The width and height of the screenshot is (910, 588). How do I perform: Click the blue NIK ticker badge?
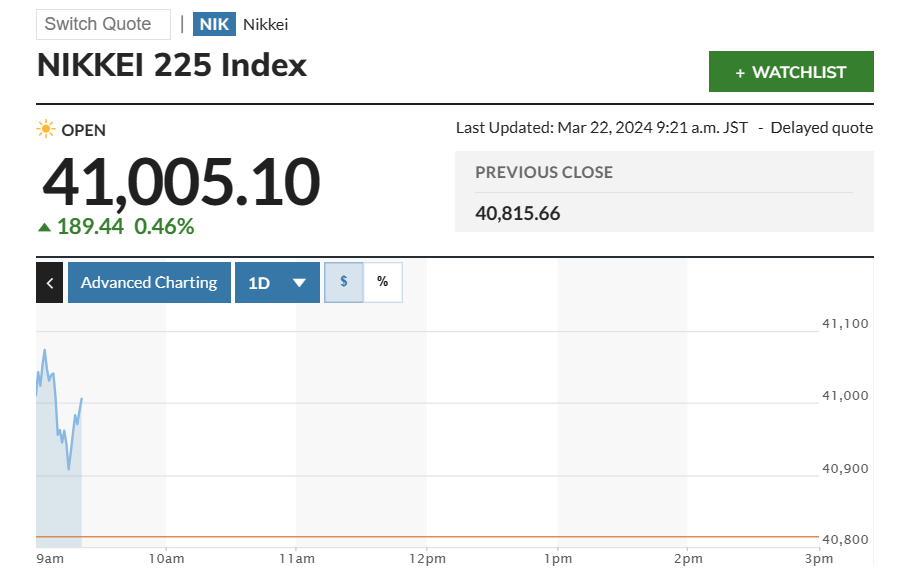pyautogui.click(x=214, y=24)
